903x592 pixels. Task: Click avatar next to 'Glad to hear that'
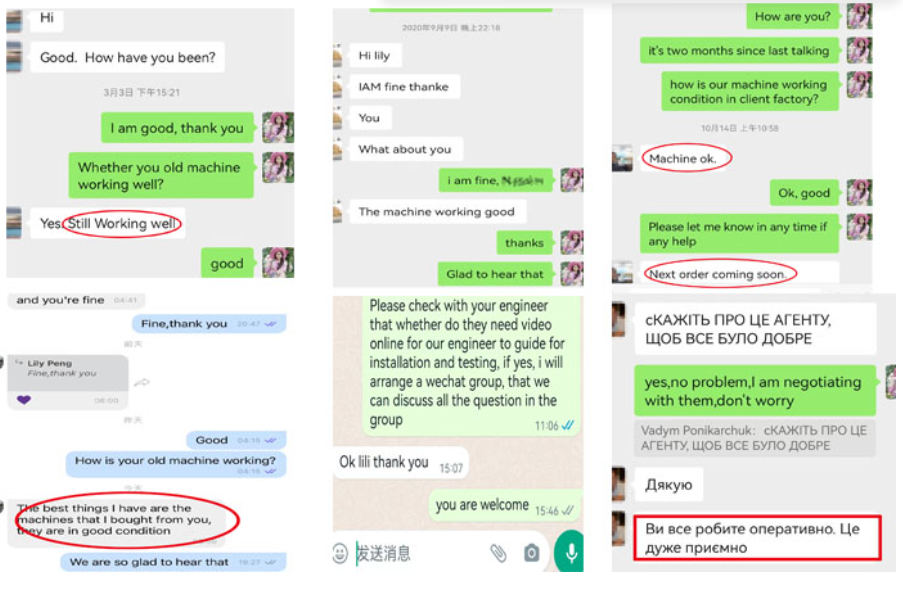pyautogui.click(x=572, y=274)
